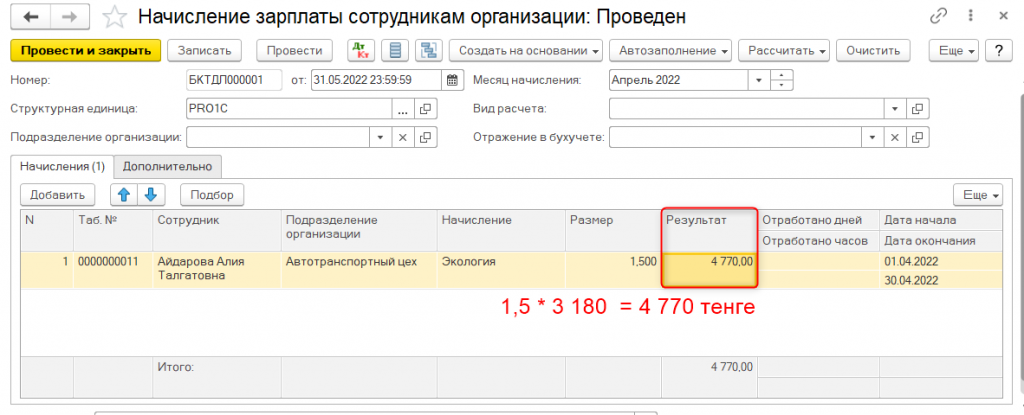
Task: Click the document report list icon
Action: click(x=395, y=50)
